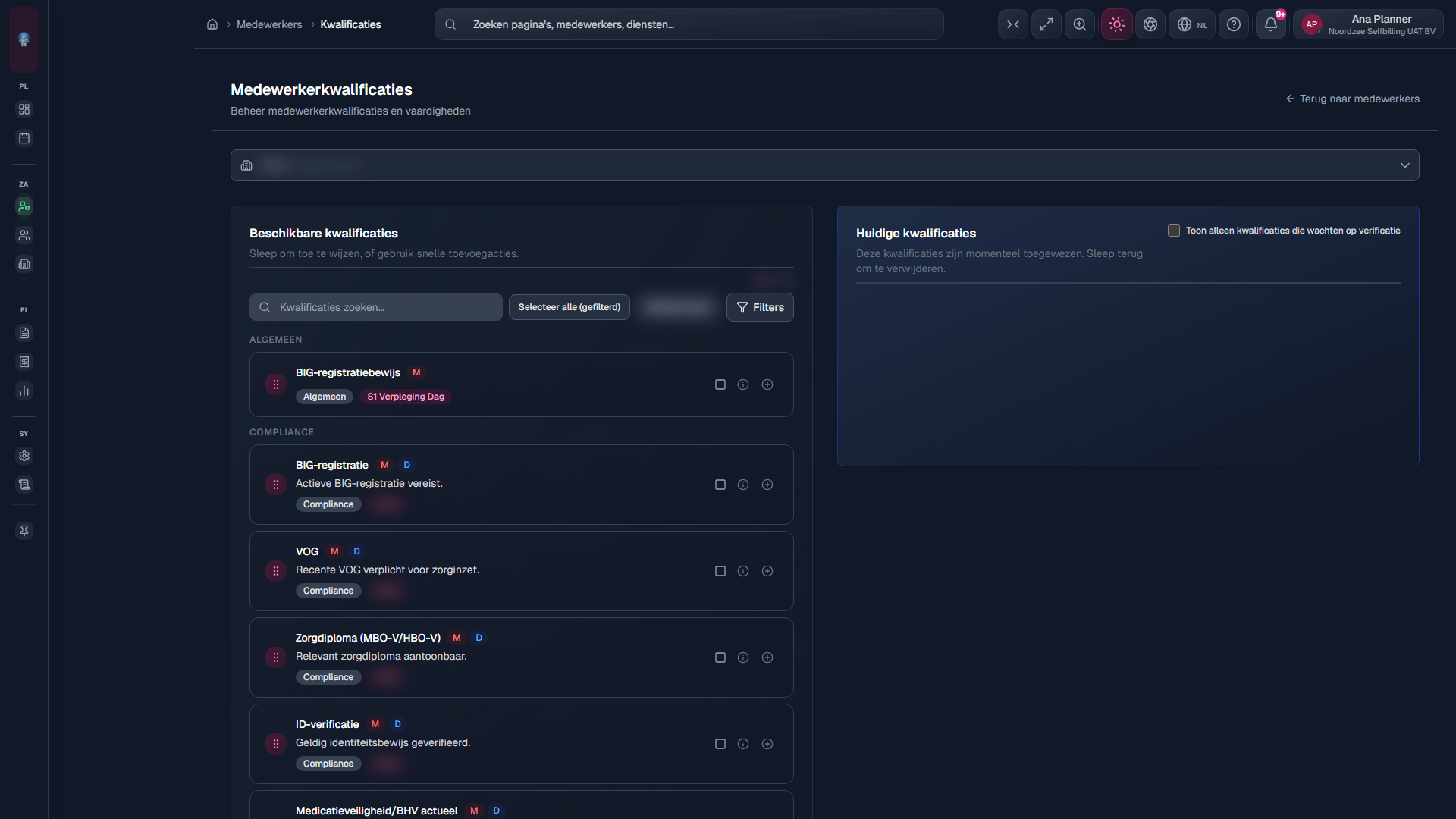The width and height of the screenshot is (1456, 819).
Task: Click Terug naar medewerkers link
Action: (x=1353, y=99)
